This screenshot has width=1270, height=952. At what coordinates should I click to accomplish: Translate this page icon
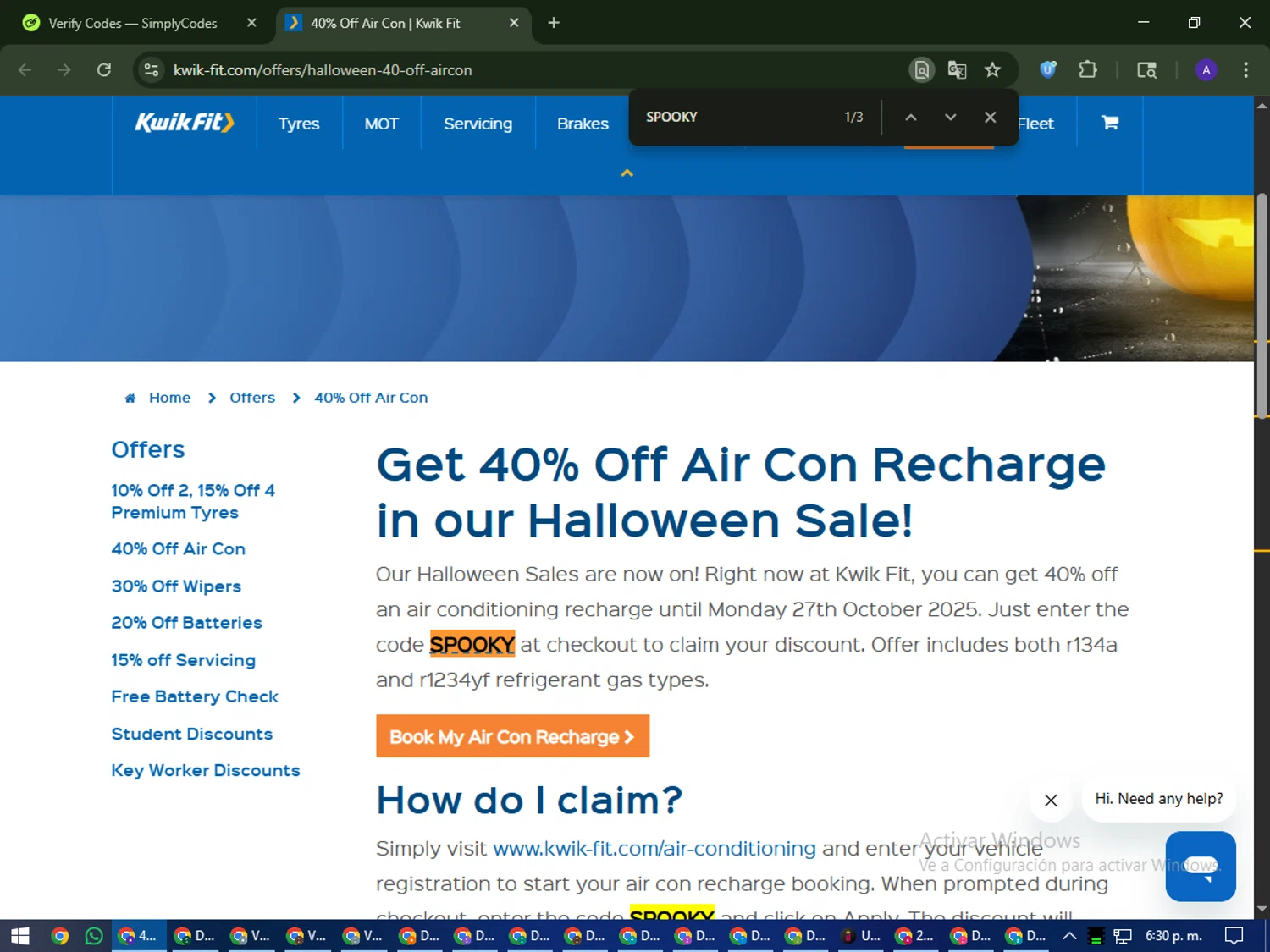957,70
